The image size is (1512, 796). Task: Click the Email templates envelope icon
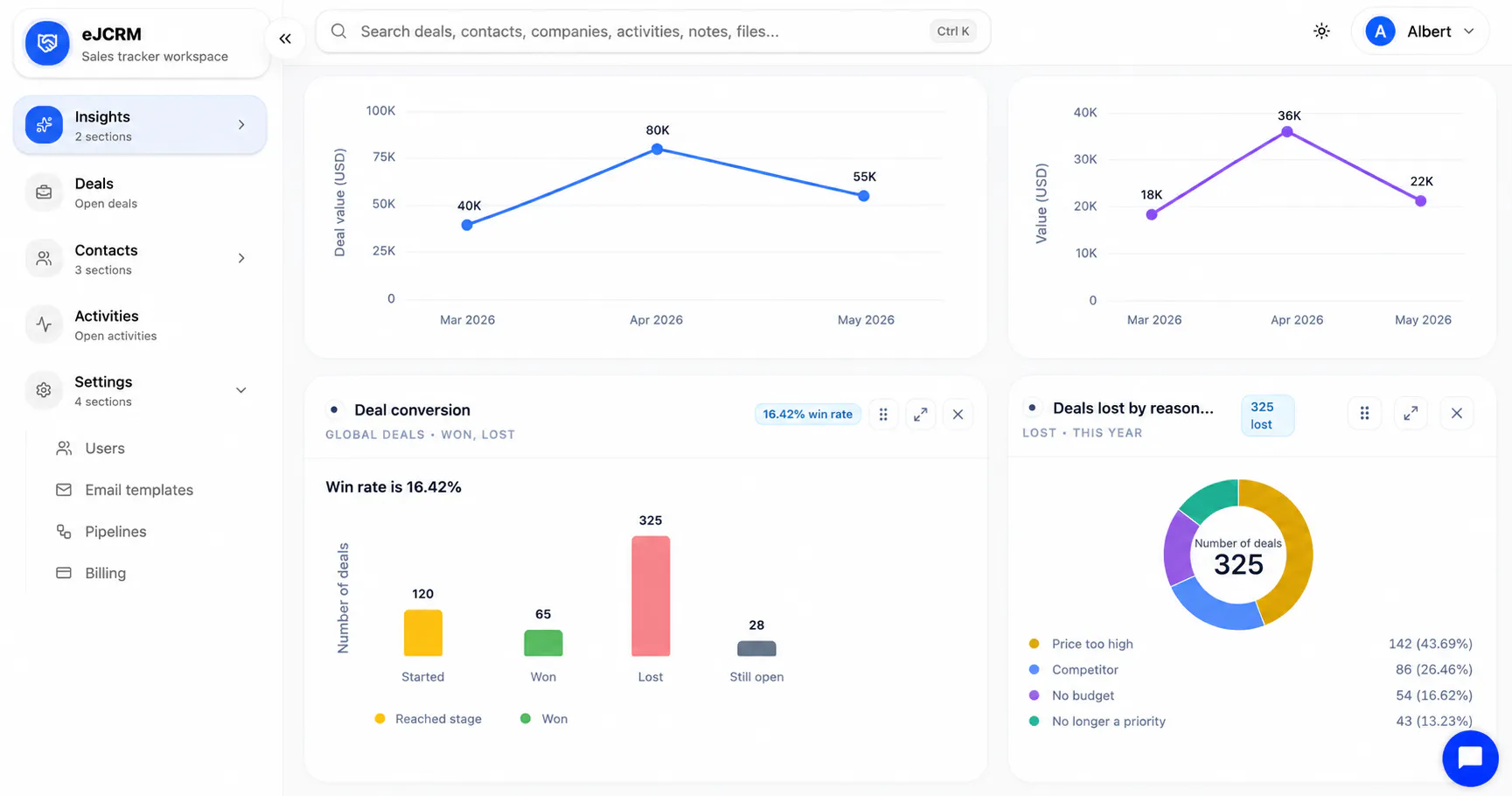tap(64, 490)
